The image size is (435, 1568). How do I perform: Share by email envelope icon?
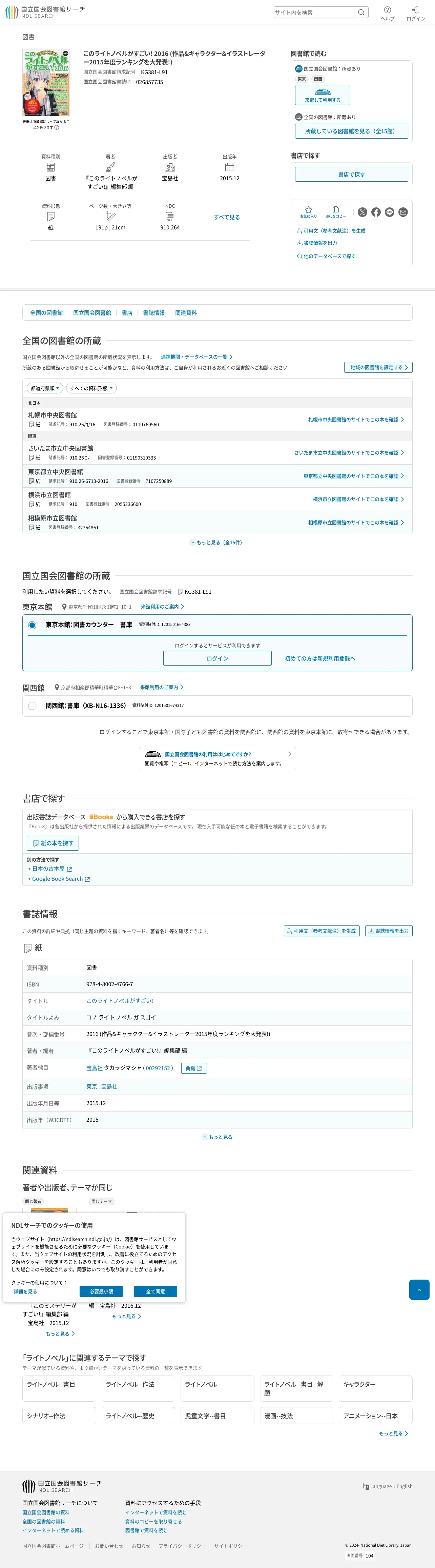click(x=403, y=212)
